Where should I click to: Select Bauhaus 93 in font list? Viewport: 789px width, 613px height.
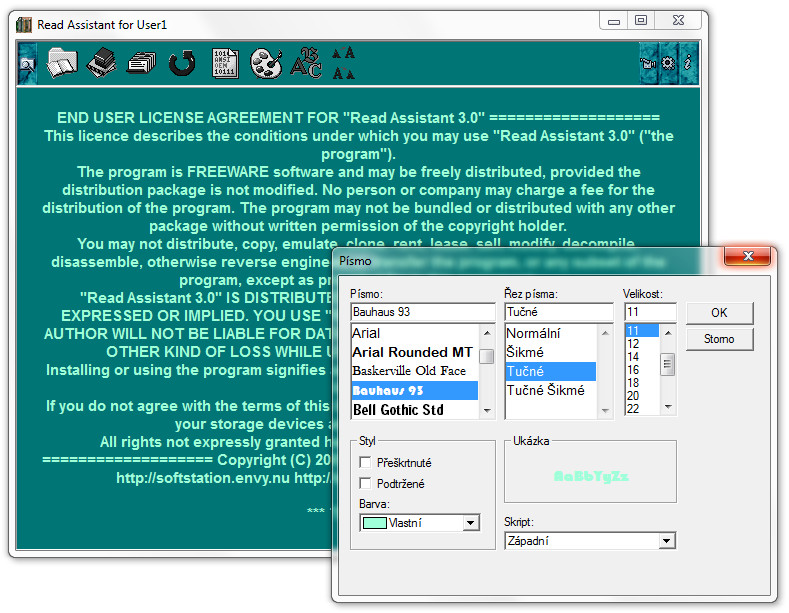pos(414,391)
